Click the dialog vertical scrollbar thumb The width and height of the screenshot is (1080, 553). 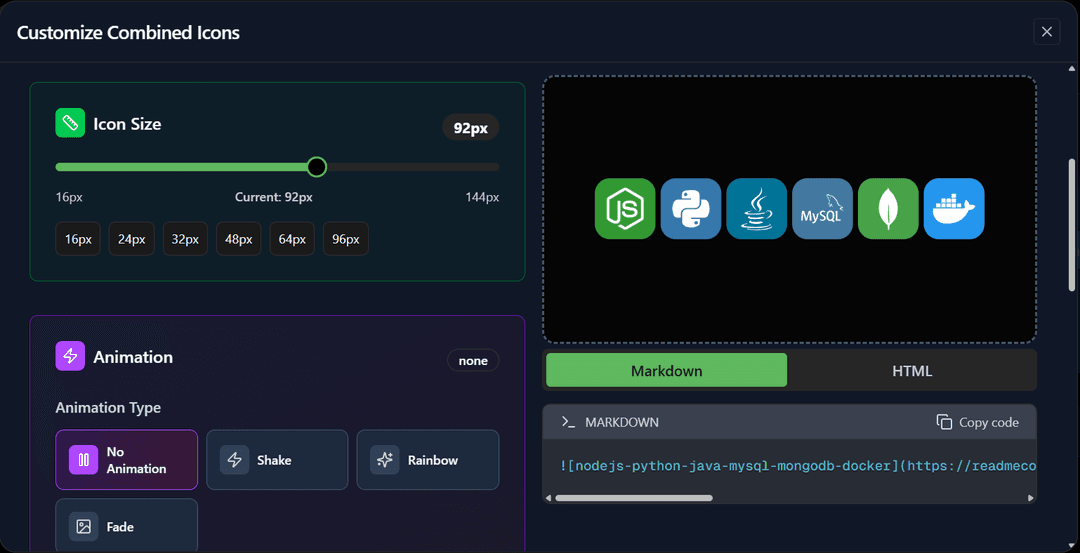click(1071, 225)
